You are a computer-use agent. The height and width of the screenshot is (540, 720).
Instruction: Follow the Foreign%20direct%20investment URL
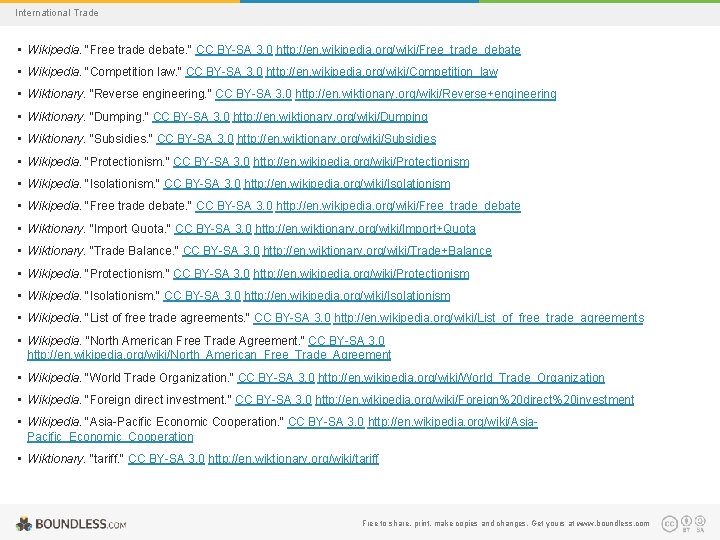point(474,400)
